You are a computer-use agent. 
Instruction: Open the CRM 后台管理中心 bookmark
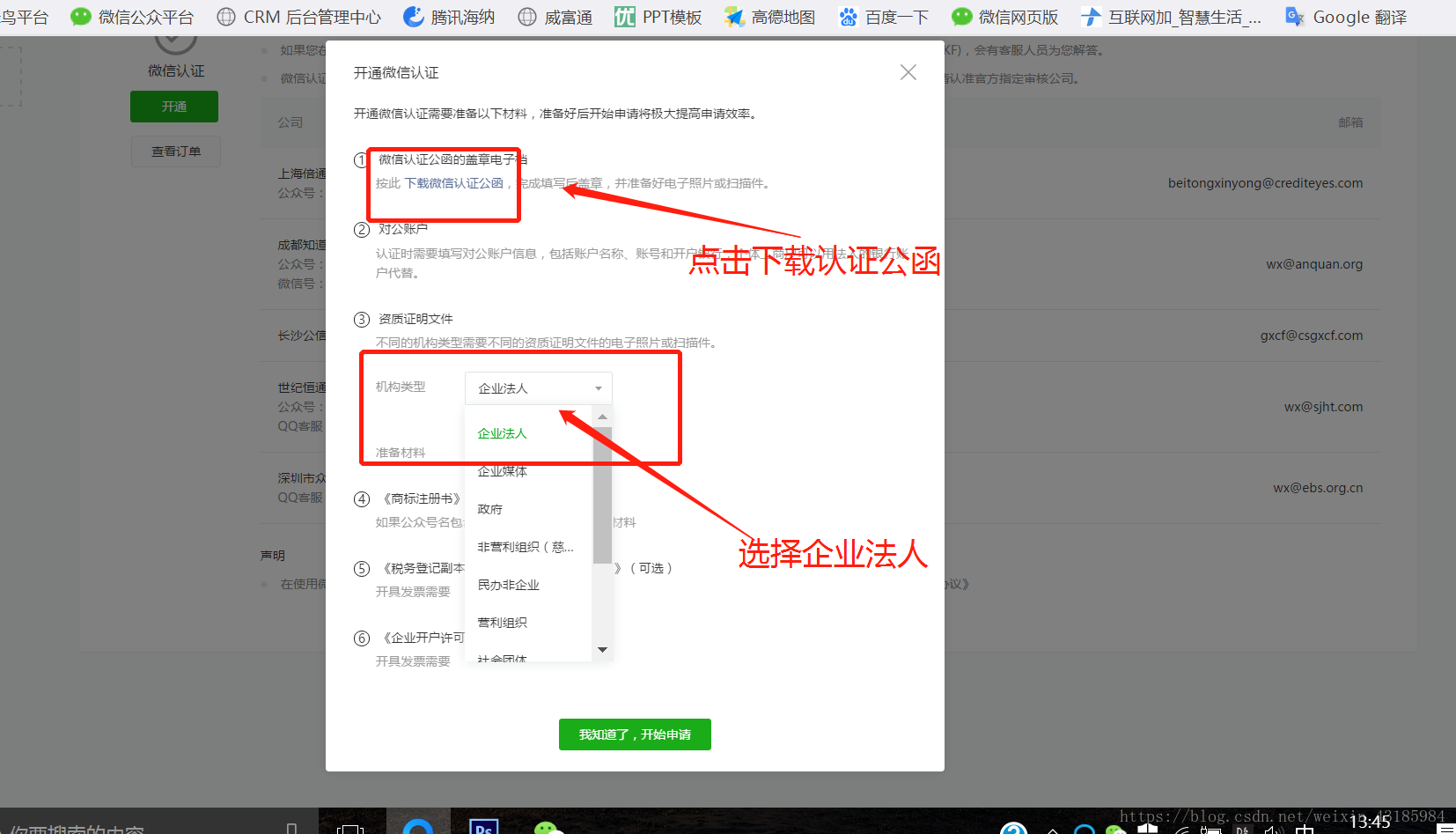[299, 17]
